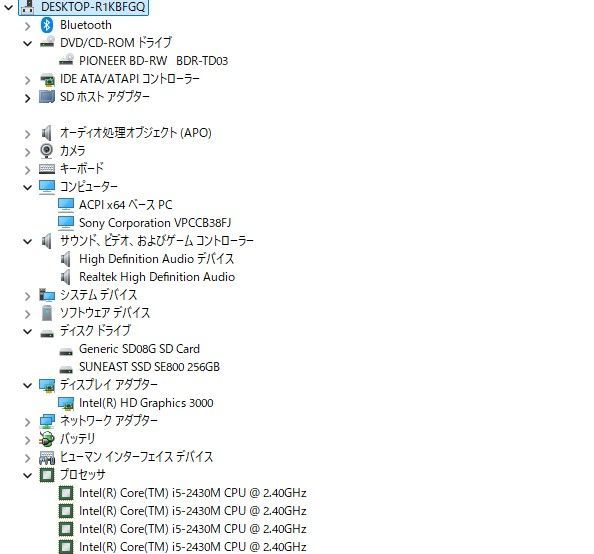The width and height of the screenshot is (594, 554).
Task: Click the ディスプレイ アダプター icon
Action: 47,385
